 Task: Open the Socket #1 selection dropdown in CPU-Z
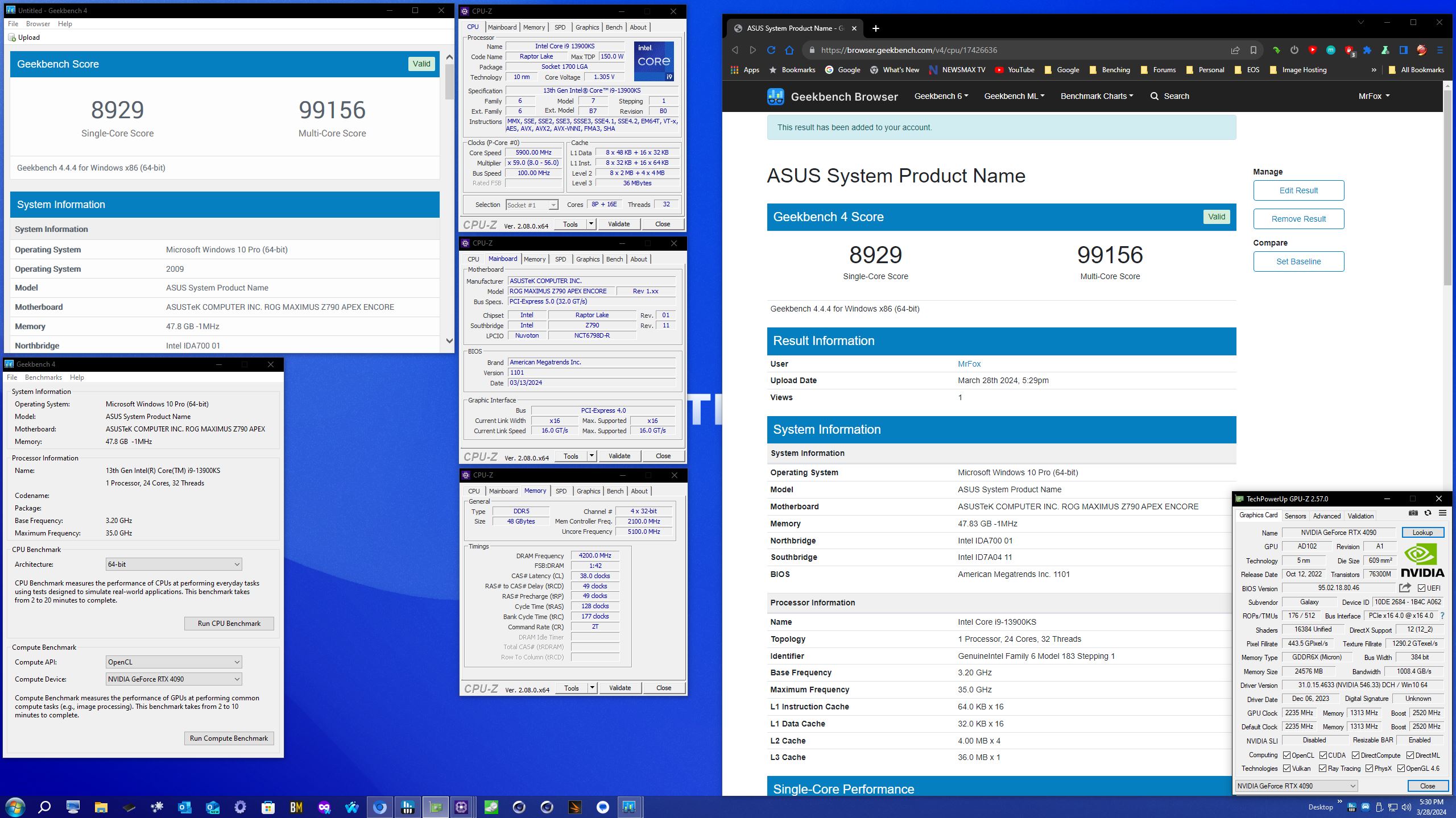532,205
